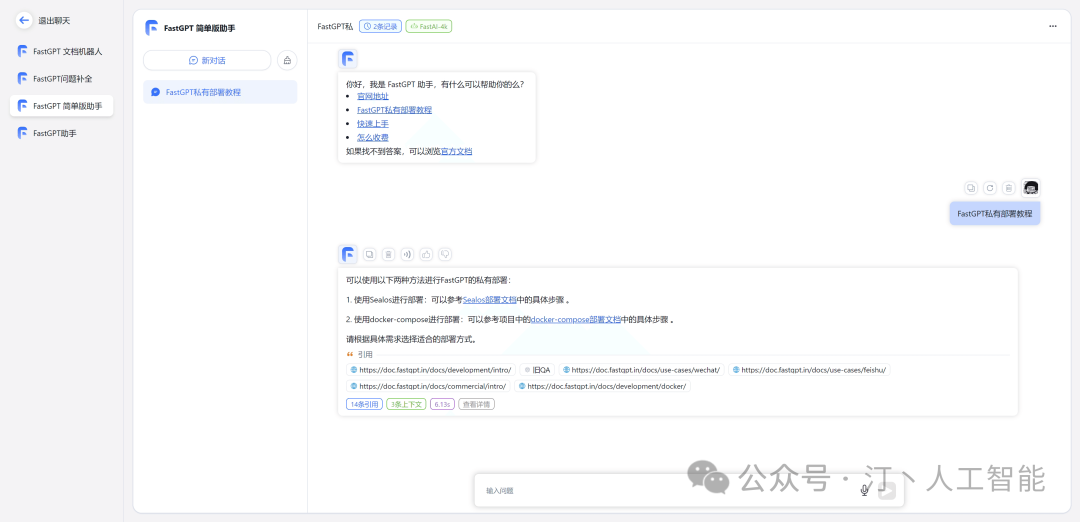Image resolution: width=1080 pixels, height=522 pixels.
Task: Give the assistant reply a thumbs down
Action: click(445, 255)
